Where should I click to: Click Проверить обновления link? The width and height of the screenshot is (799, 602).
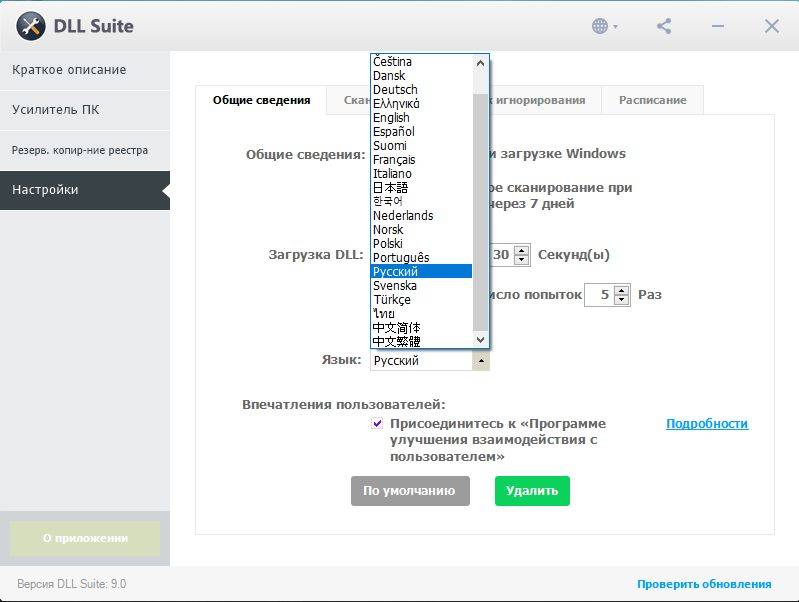click(x=704, y=584)
